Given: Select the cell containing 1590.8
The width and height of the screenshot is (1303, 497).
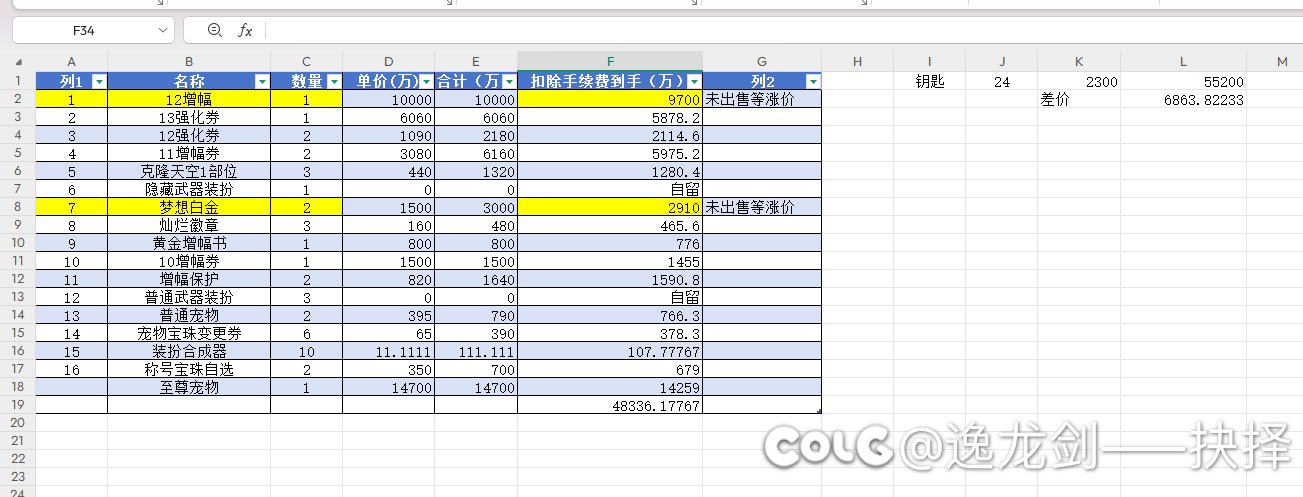Looking at the screenshot, I should (610, 279).
